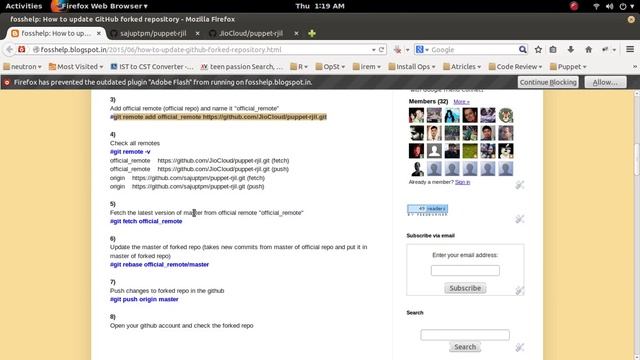Click the page vertical scrollbar thumb
The height and width of the screenshot is (360, 640).
coord(636,159)
